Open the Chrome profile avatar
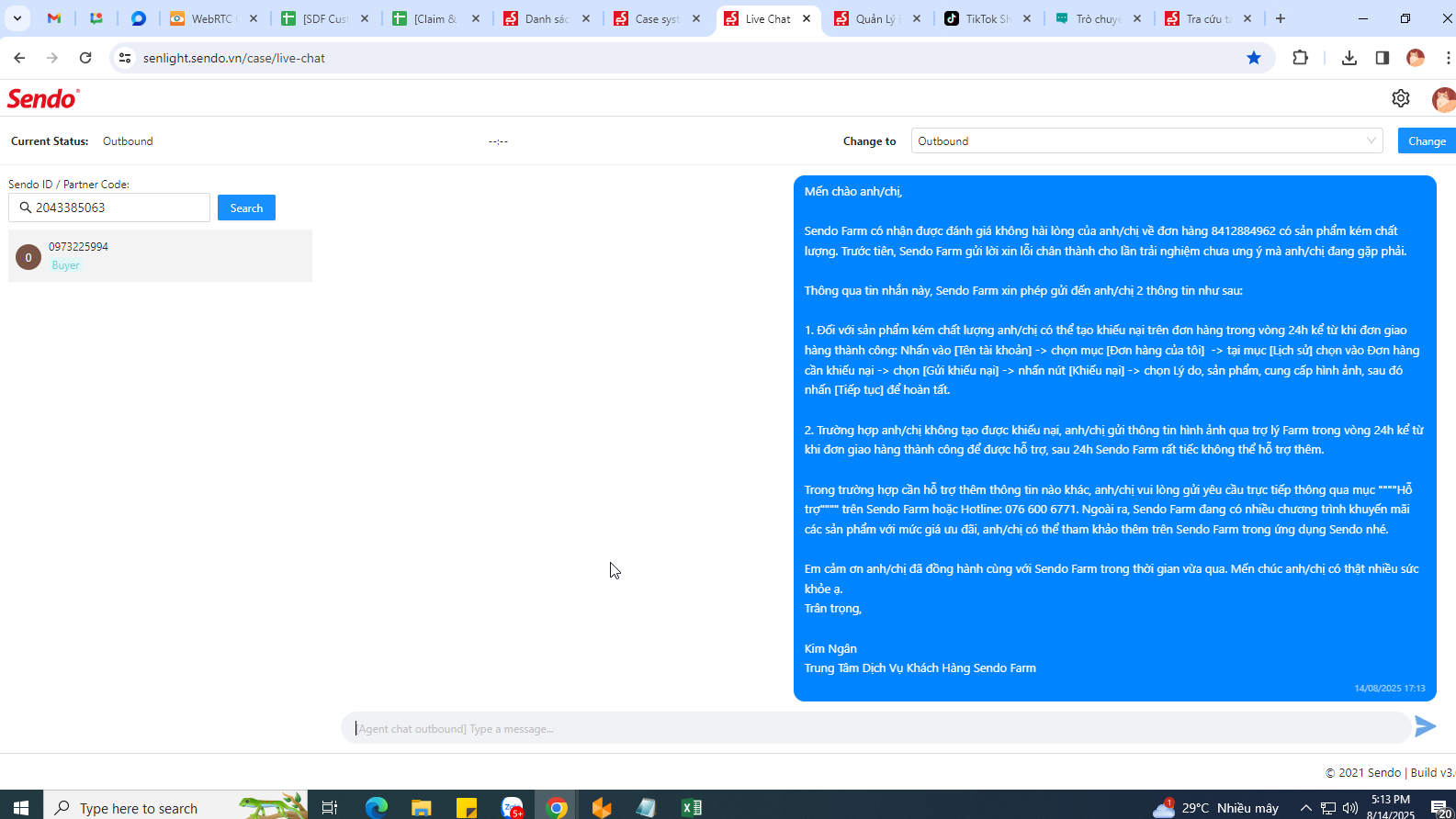Viewport: 1456px width, 819px height. [x=1416, y=58]
